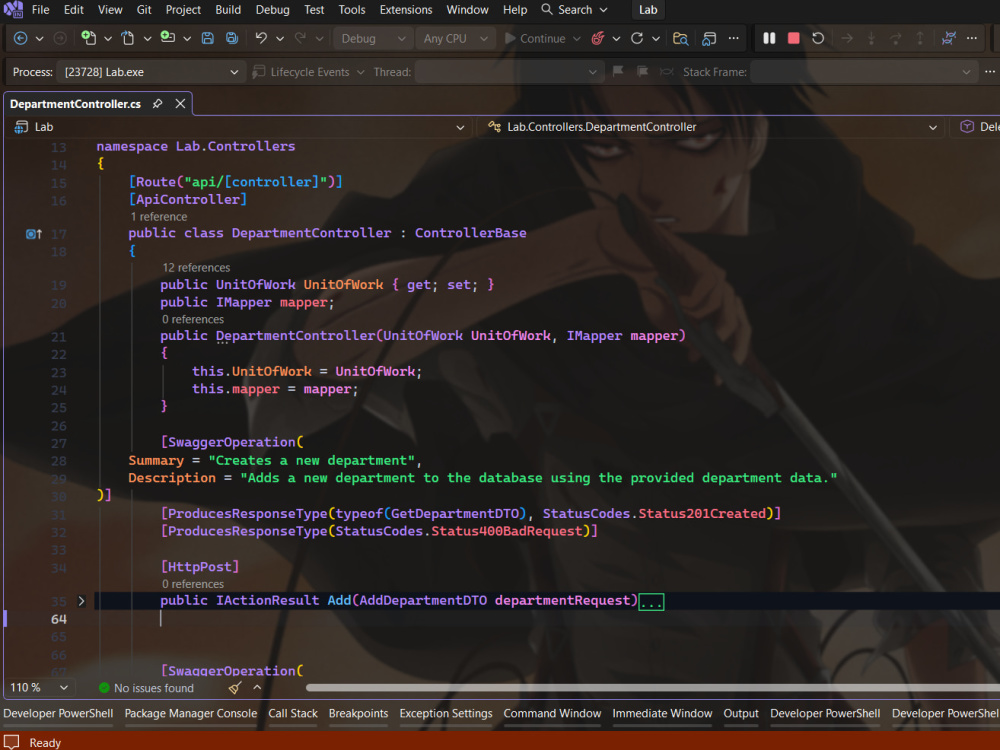Screen dimensions: 1000x750
Task: Pause debugging with the Break All button
Action: tap(769, 38)
